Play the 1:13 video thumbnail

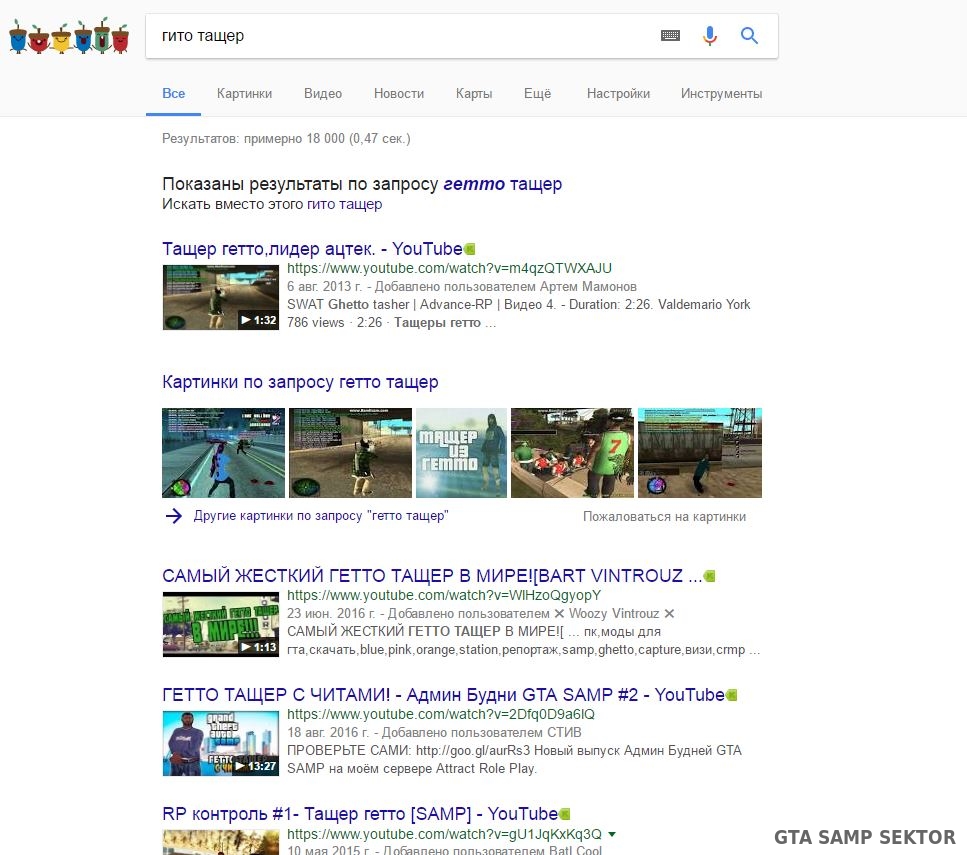point(221,624)
